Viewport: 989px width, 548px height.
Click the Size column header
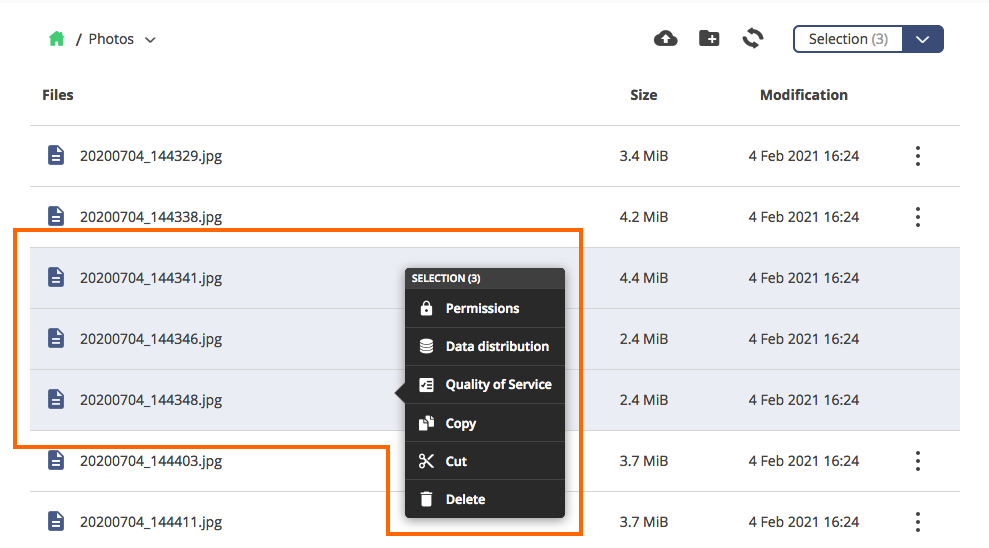pos(643,95)
